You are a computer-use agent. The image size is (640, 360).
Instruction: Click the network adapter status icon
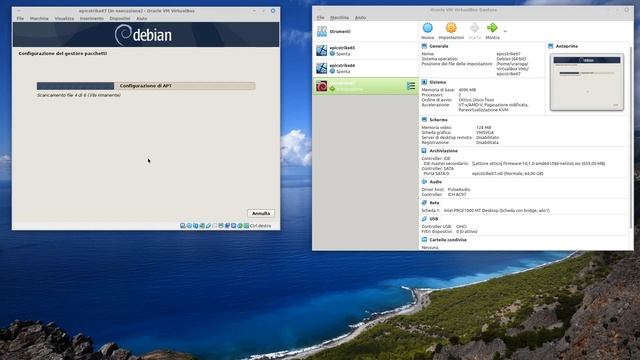pos(202,226)
